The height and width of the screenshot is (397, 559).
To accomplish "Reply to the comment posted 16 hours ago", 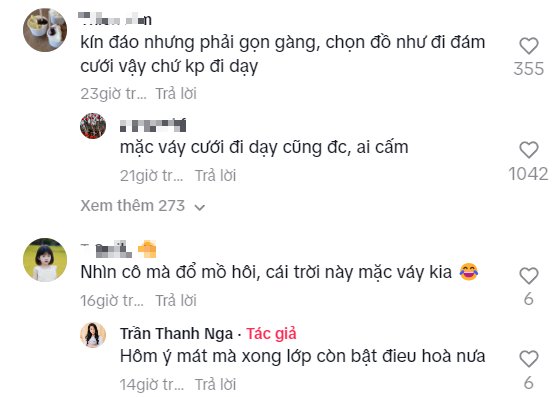I will [x=176, y=300].
